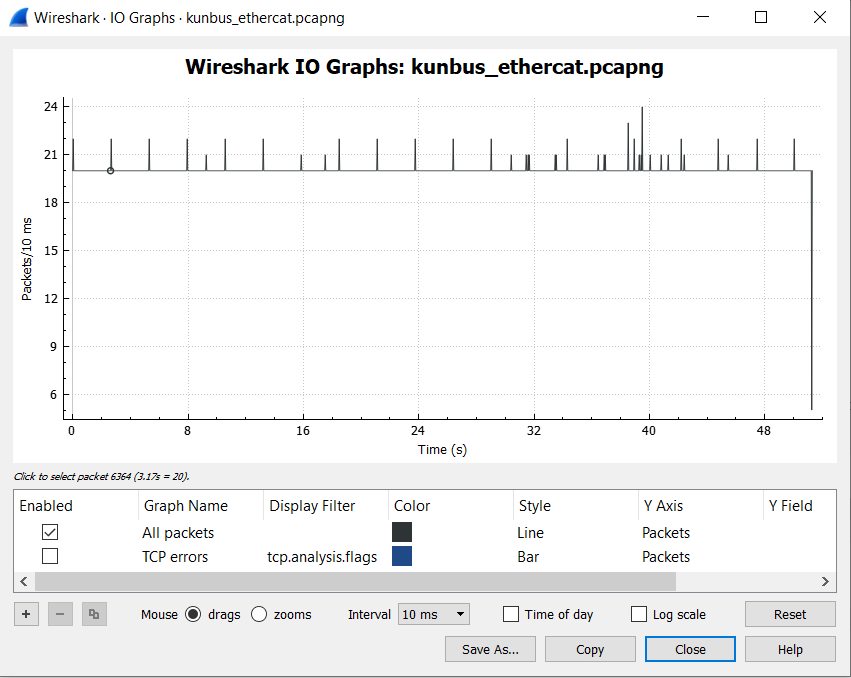Viewport: 851px width, 678px height.
Task: Click the packet 6364 hint text
Action: point(101,476)
